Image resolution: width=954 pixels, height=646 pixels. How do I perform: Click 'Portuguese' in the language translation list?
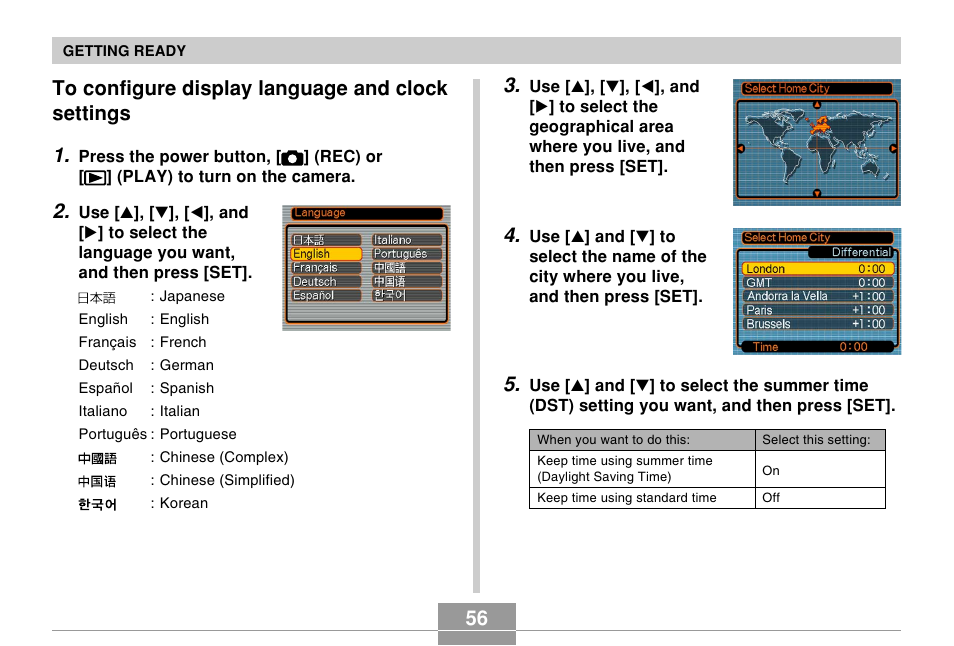[198, 434]
